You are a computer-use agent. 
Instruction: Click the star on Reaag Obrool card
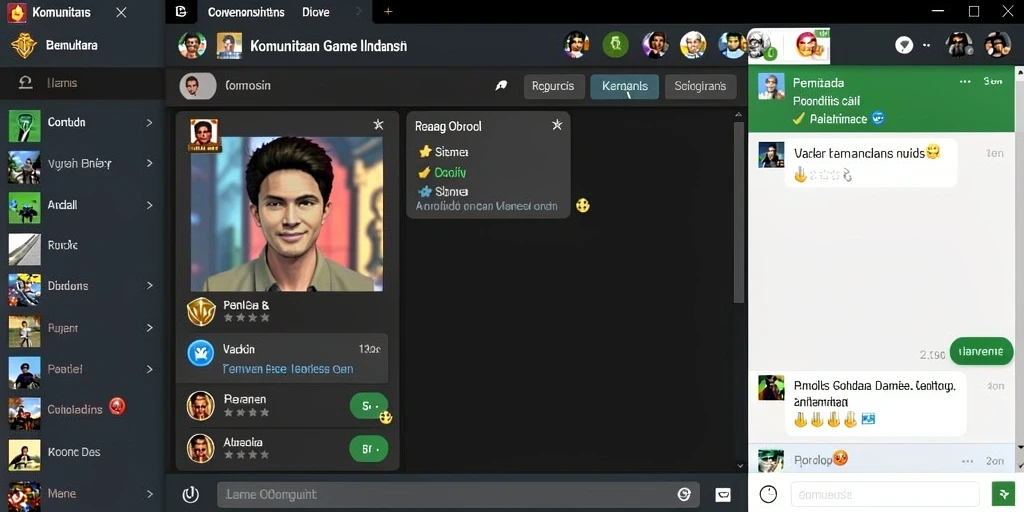tap(556, 125)
